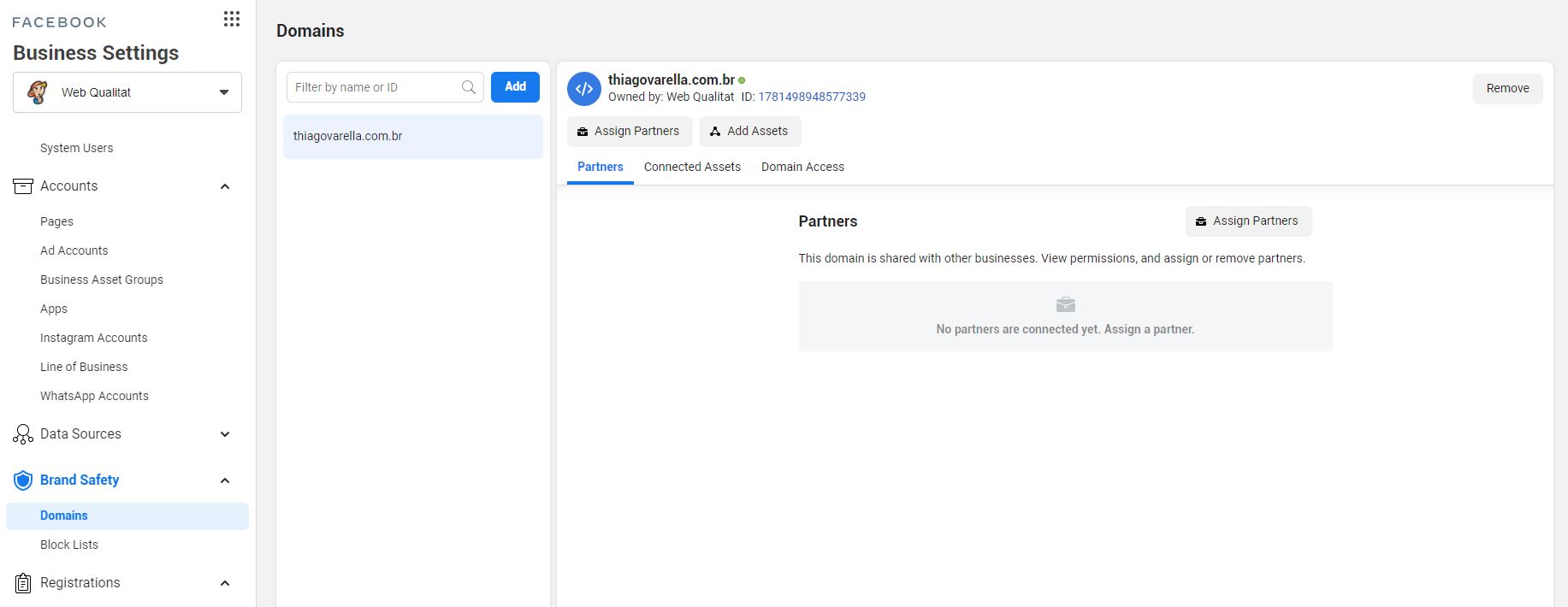Image resolution: width=1568 pixels, height=607 pixels.
Task: Click the Web Qualitat avatar image
Action: [38, 92]
